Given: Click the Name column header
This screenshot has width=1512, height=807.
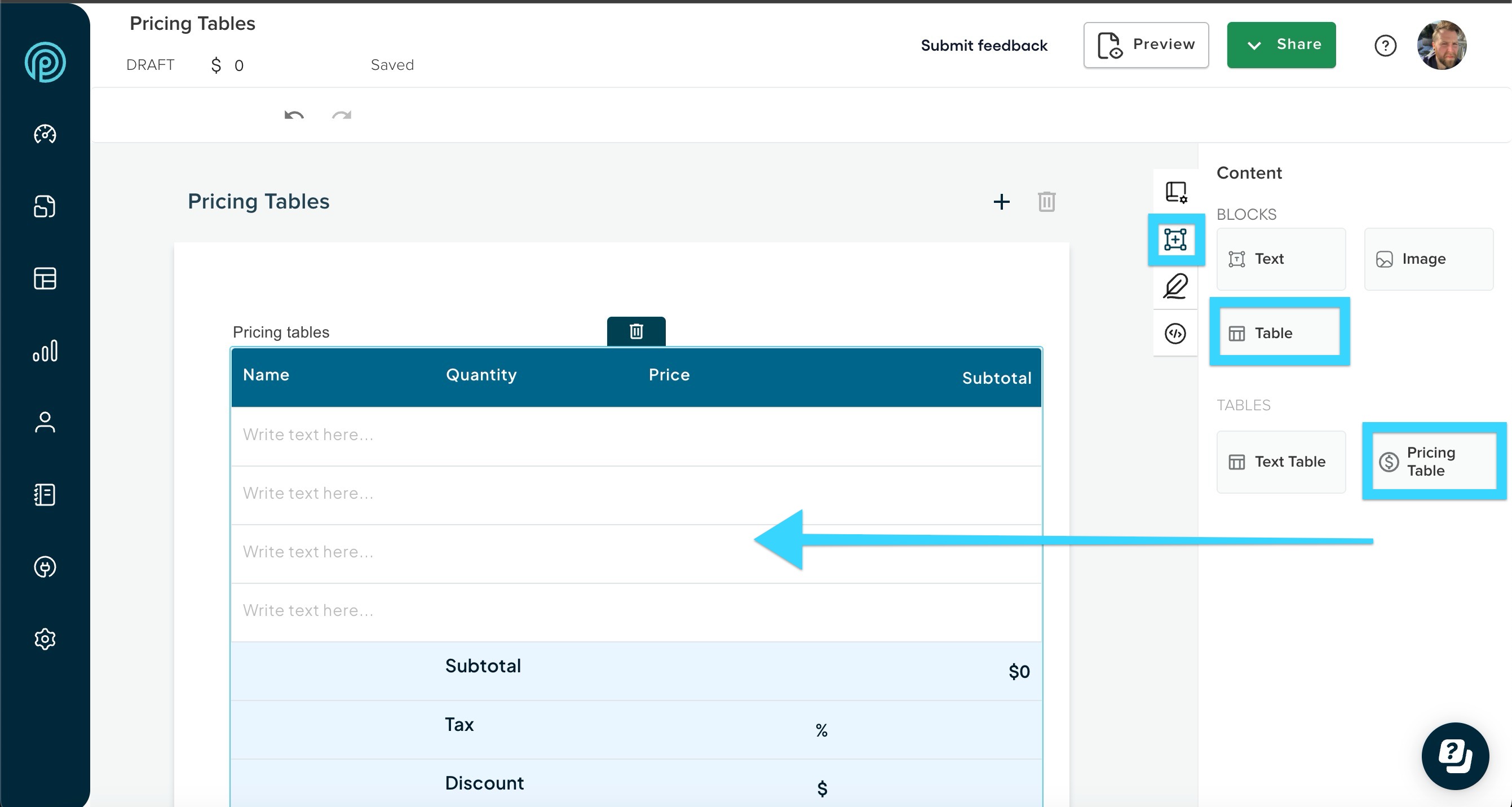Looking at the screenshot, I should [x=266, y=374].
